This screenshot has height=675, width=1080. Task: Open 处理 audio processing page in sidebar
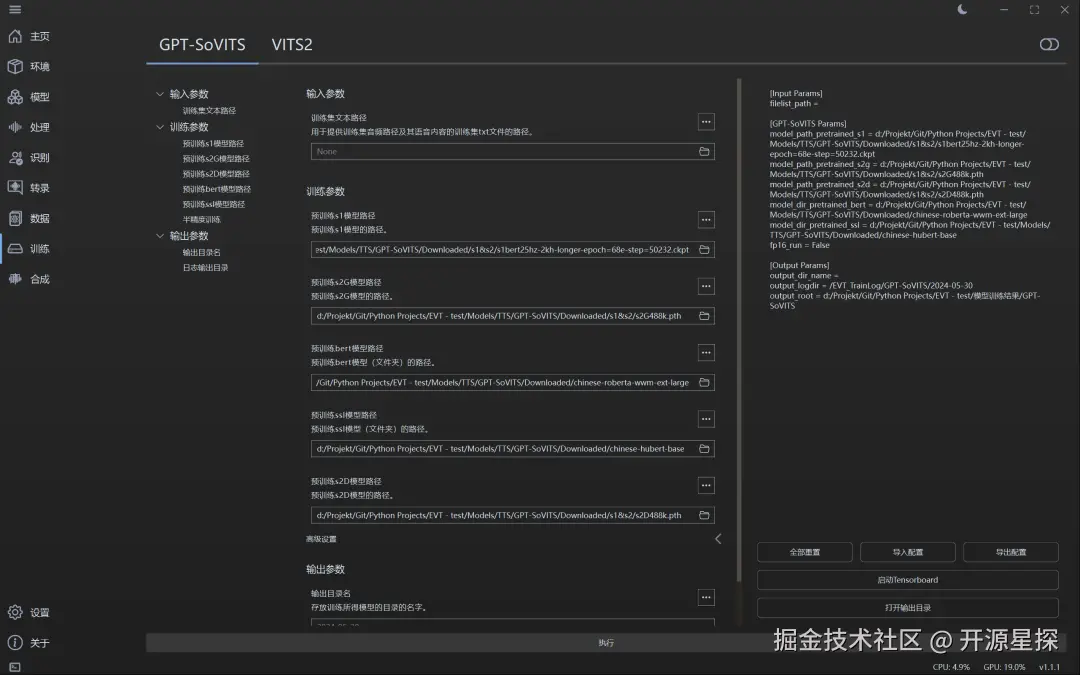click(29, 127)
